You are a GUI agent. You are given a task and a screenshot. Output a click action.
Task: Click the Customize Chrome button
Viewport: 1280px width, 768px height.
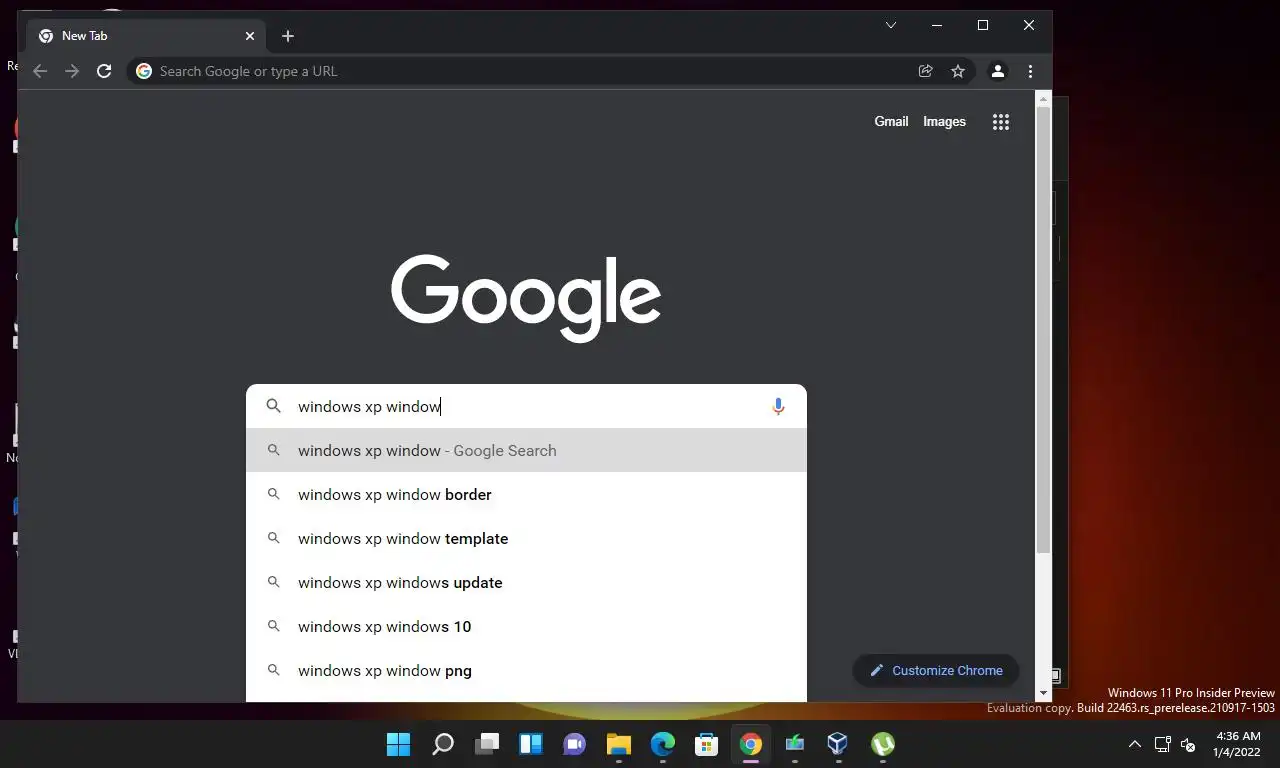coord(936,670)
